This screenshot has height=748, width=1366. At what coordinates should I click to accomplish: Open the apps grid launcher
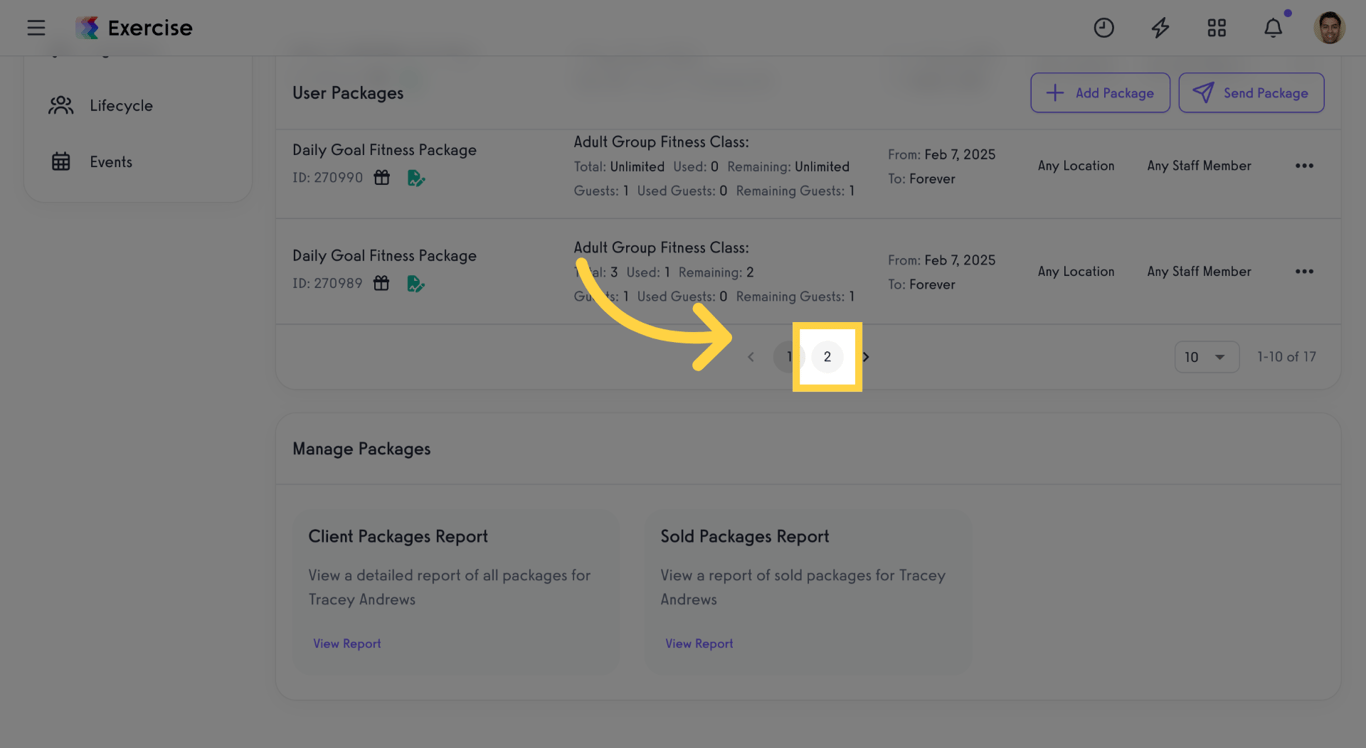(x=1216, y=27)
